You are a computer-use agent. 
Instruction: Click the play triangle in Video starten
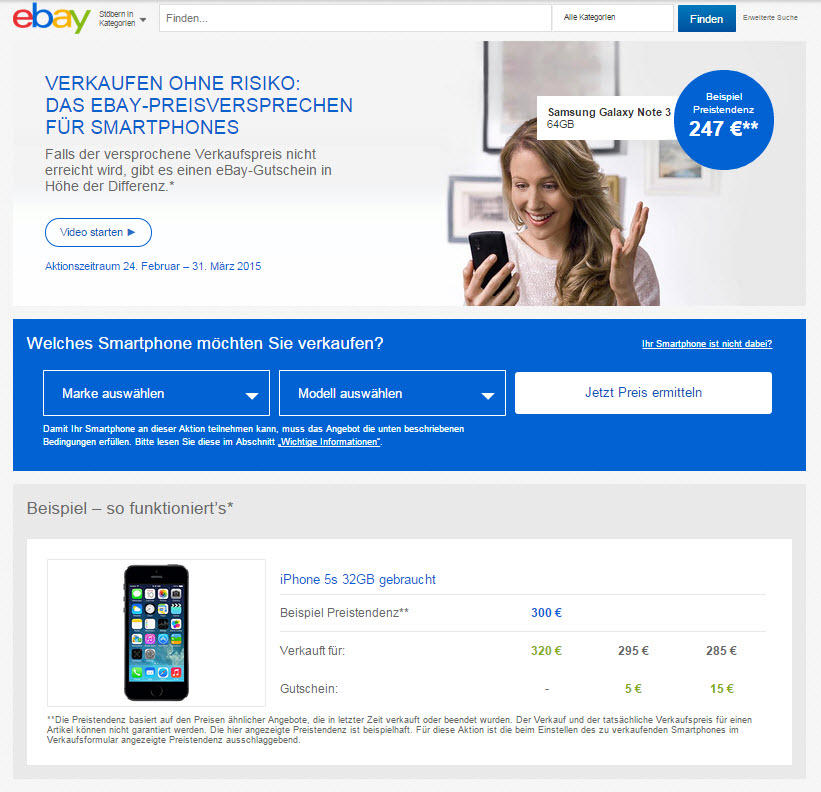click(x=131, y=232)
